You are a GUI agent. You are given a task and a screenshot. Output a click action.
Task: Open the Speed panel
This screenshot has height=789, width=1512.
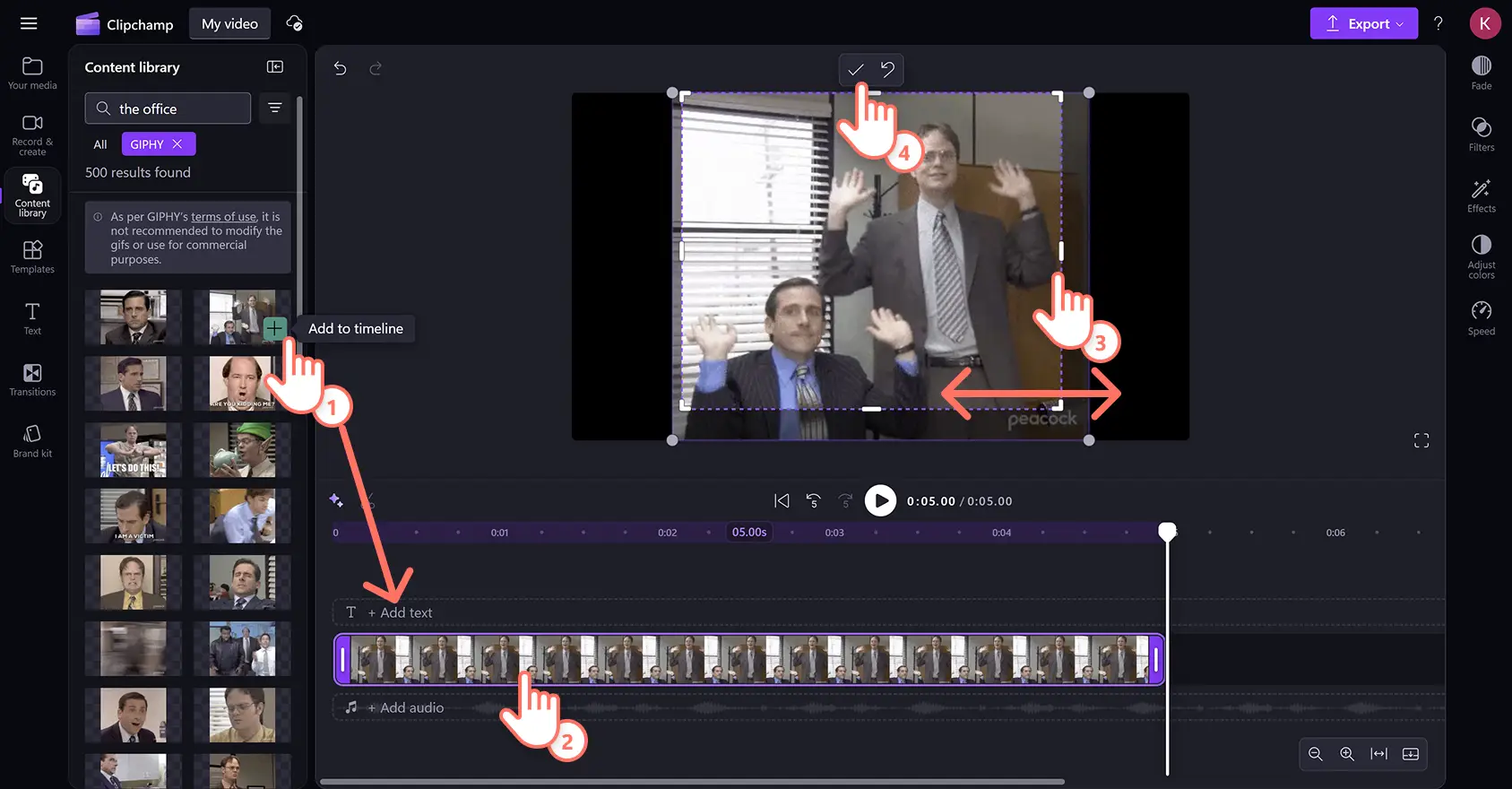[x=1482, y=318]
